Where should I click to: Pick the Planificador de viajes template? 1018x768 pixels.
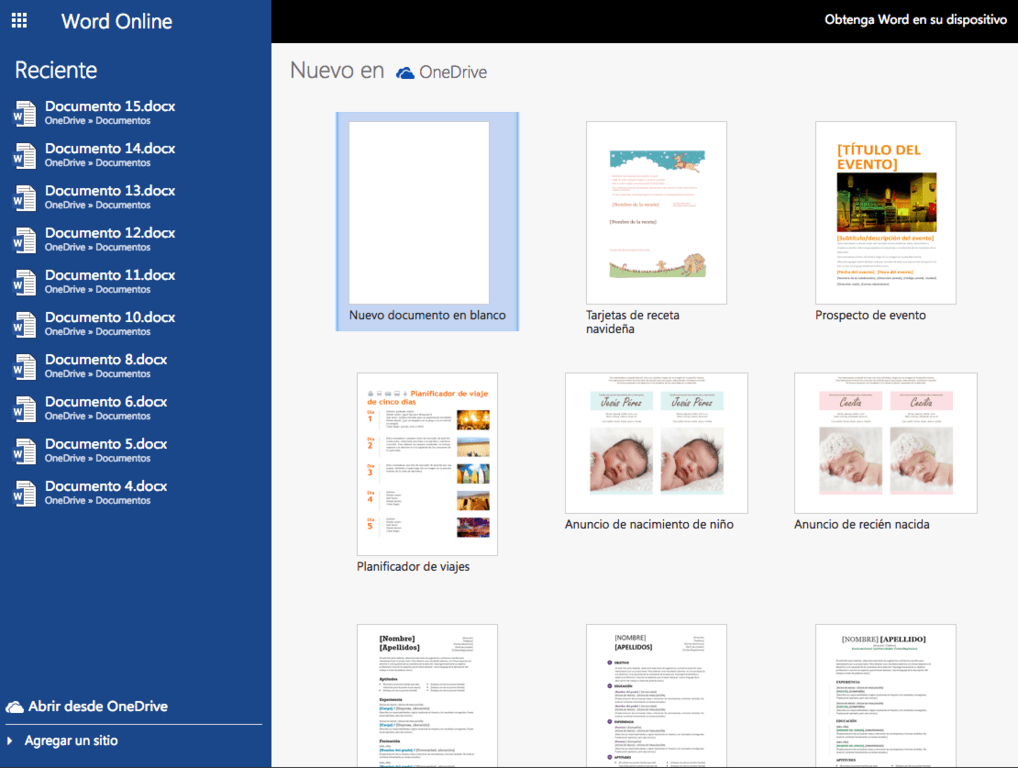coord(427,464)
